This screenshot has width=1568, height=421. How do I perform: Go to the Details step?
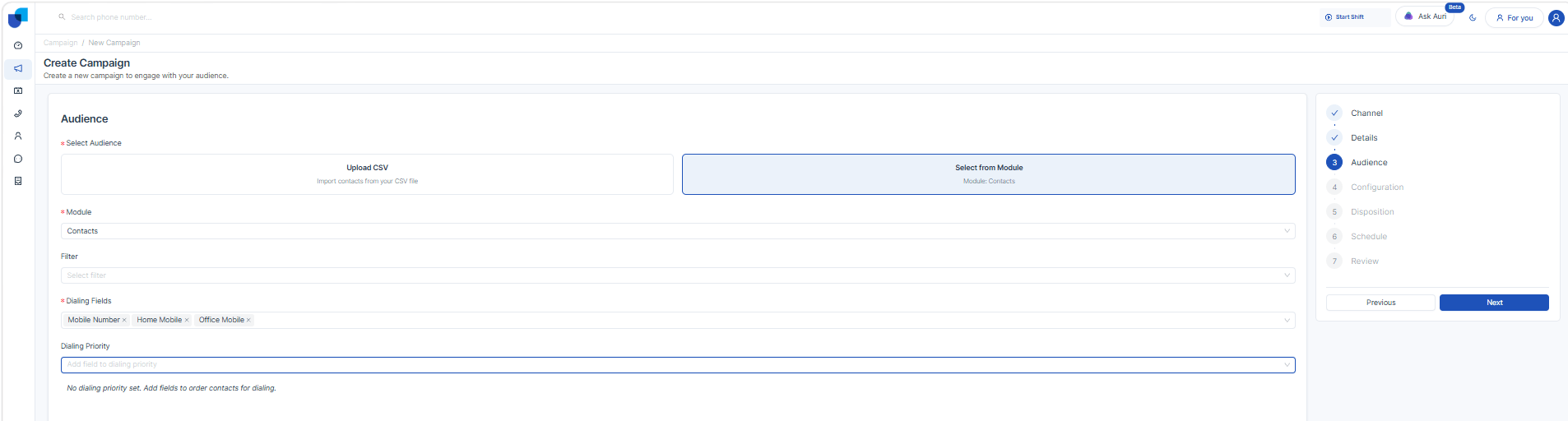point(1363,138)
